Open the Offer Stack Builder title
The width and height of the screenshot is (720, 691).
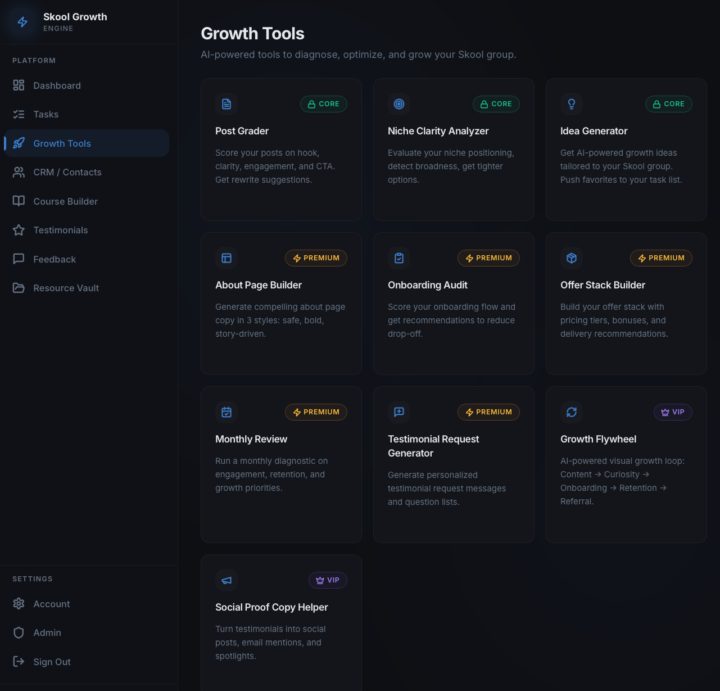coord(602,285)
